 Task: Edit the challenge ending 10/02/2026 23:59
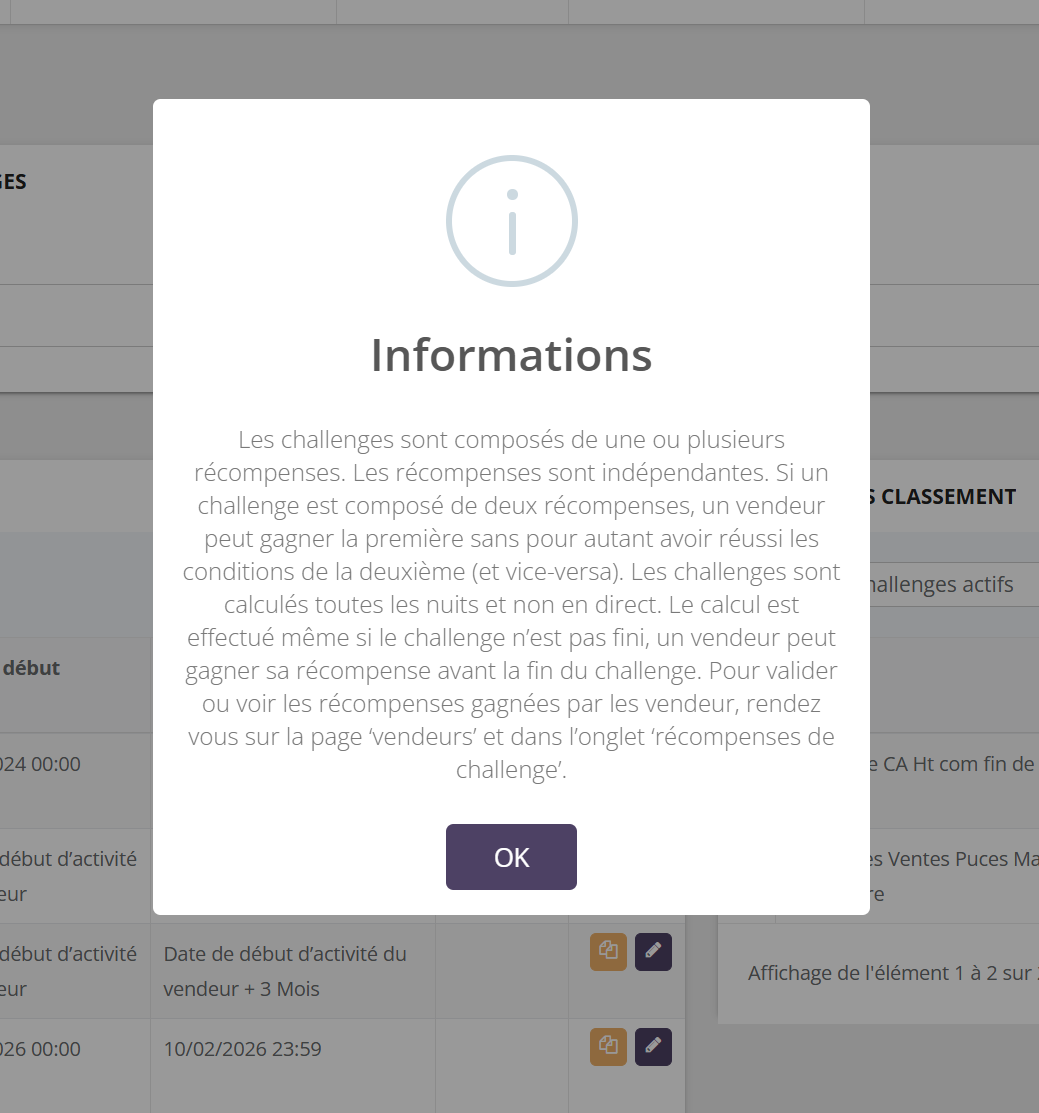653,1047
